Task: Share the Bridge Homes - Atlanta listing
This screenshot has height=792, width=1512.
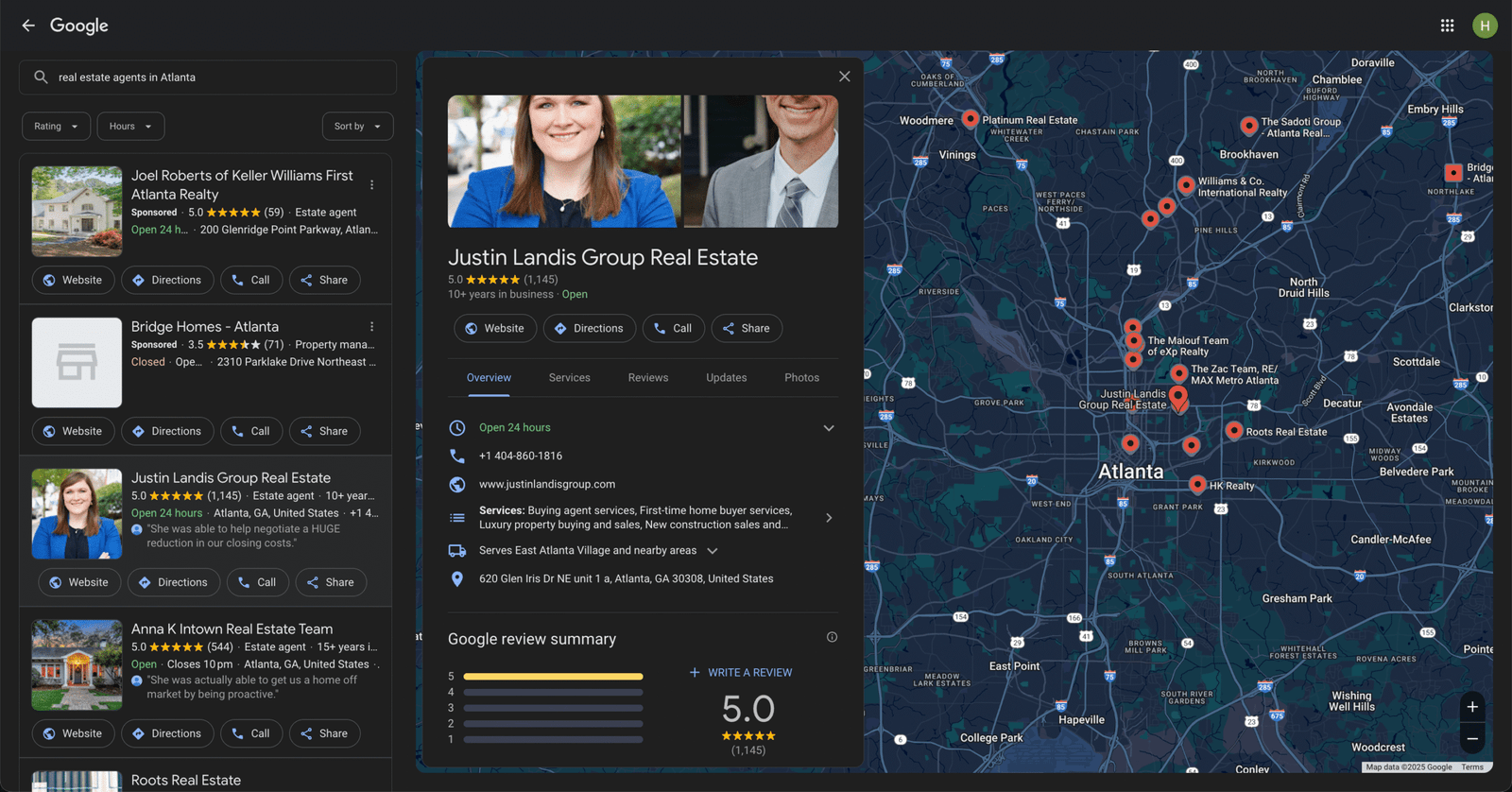Action: 324,432
